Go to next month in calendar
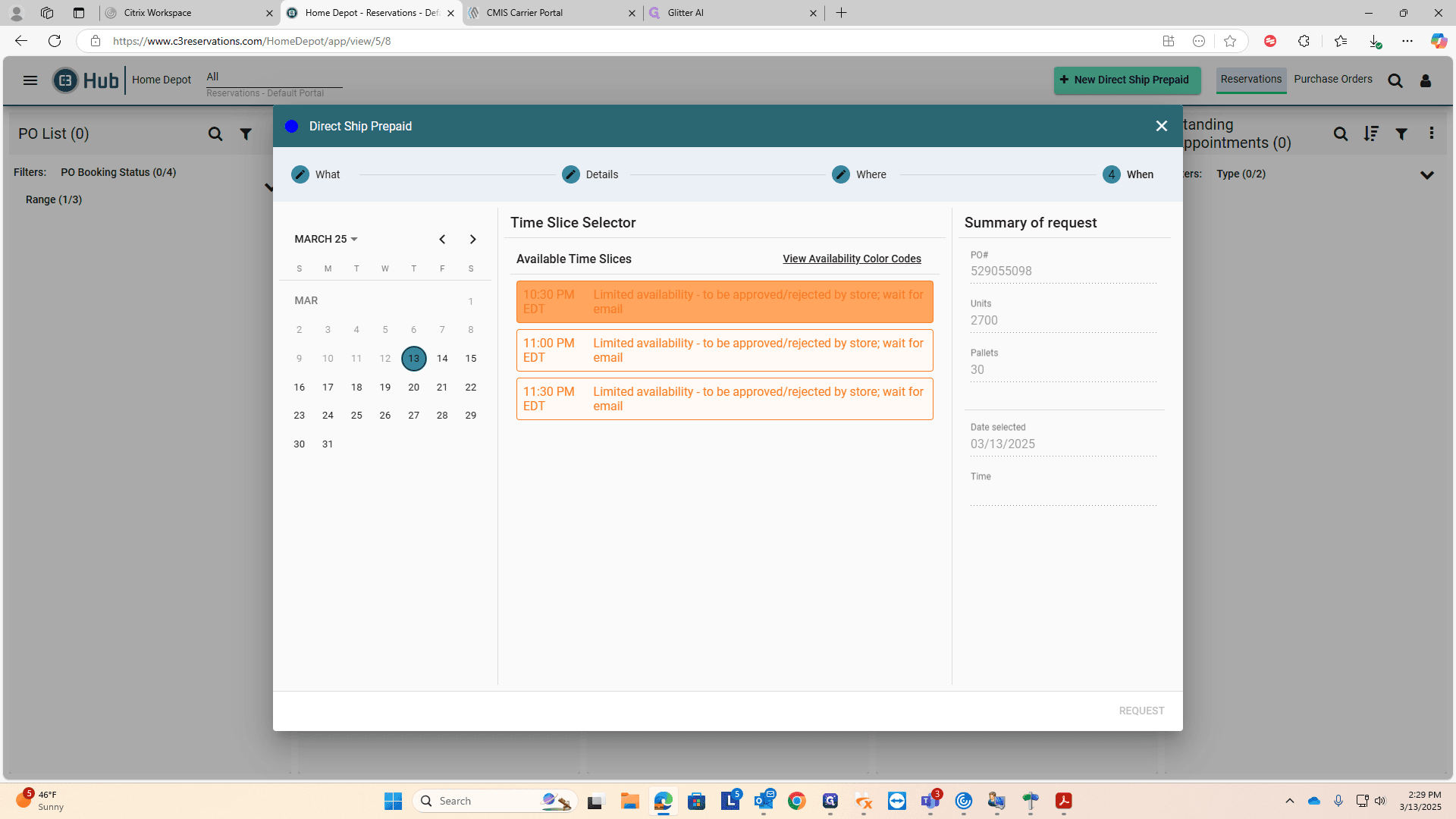This screenshot has width=1456, height=819. click(472, 240)
